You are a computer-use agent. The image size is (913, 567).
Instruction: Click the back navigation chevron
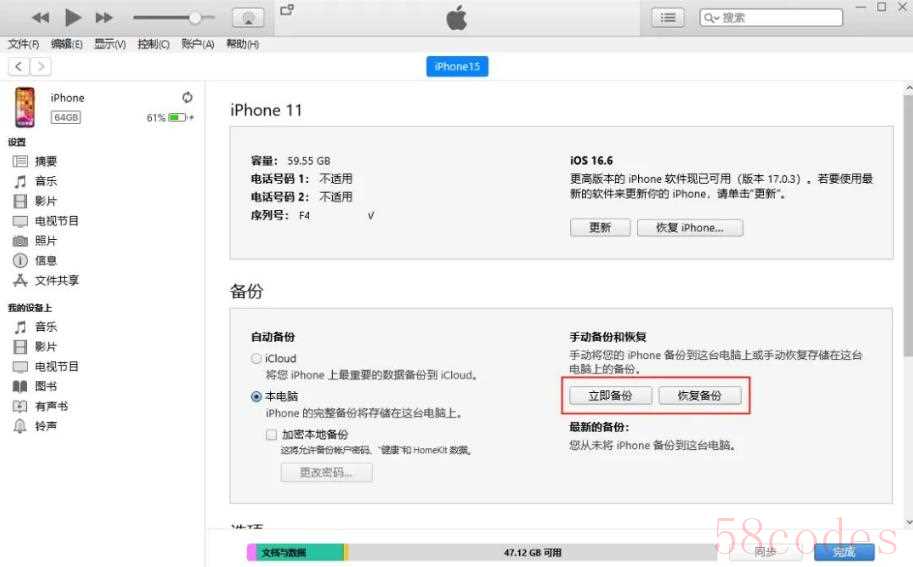19,66
